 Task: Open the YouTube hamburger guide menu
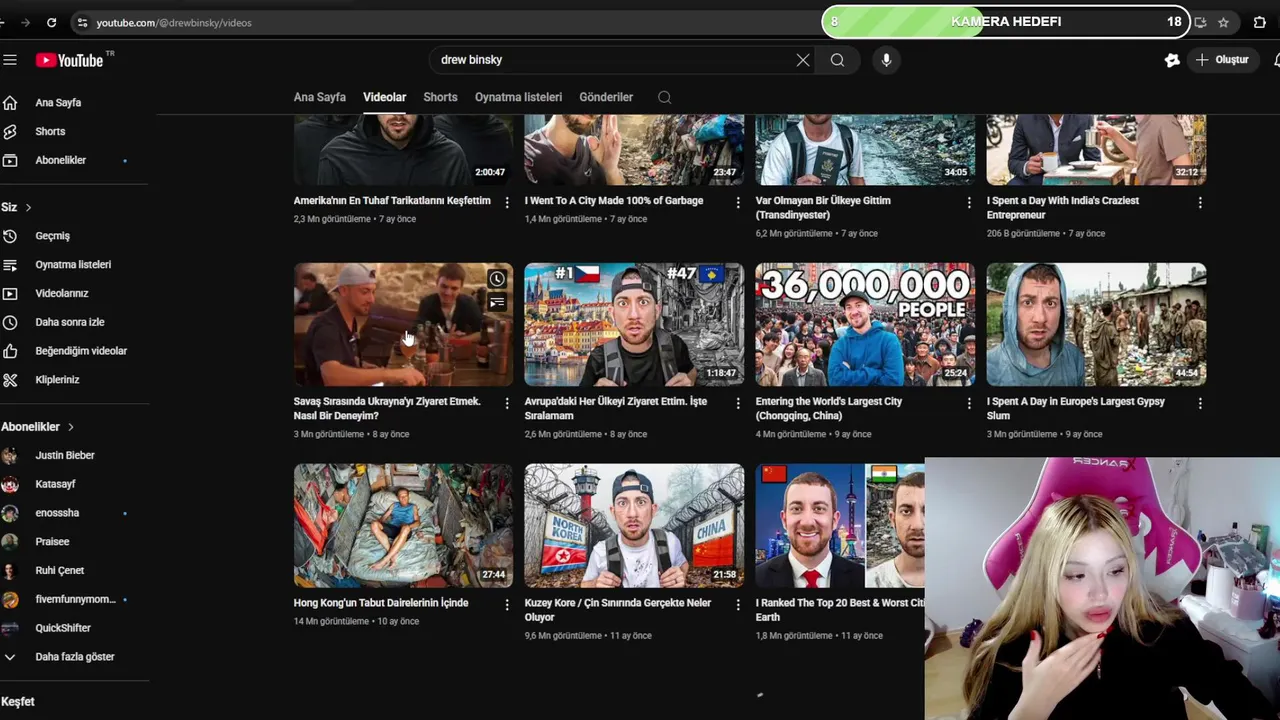(x=10, y=60)
